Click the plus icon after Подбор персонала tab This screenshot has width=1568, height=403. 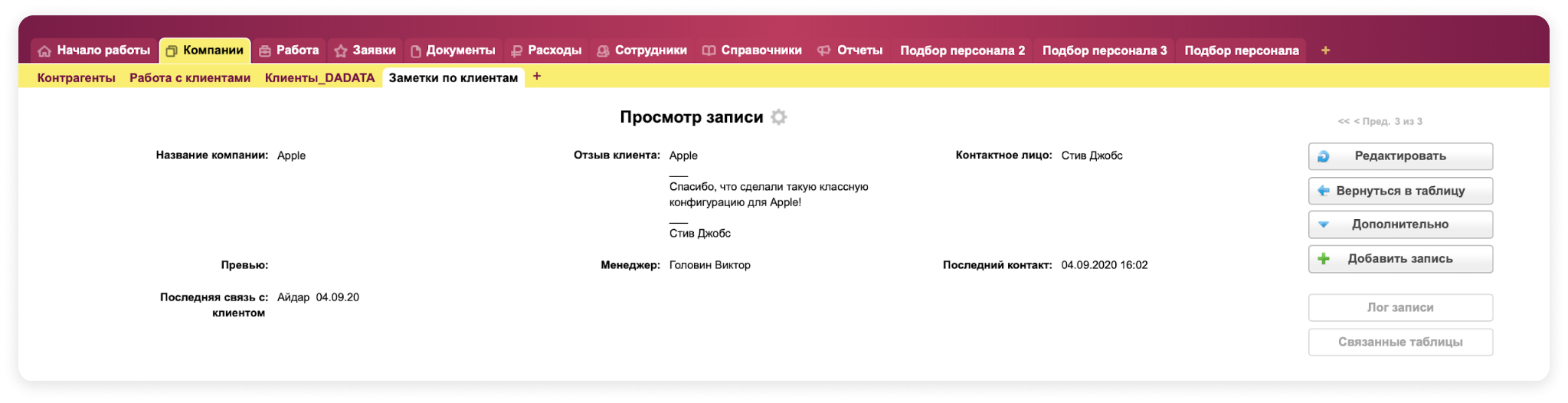point(1325,51)
